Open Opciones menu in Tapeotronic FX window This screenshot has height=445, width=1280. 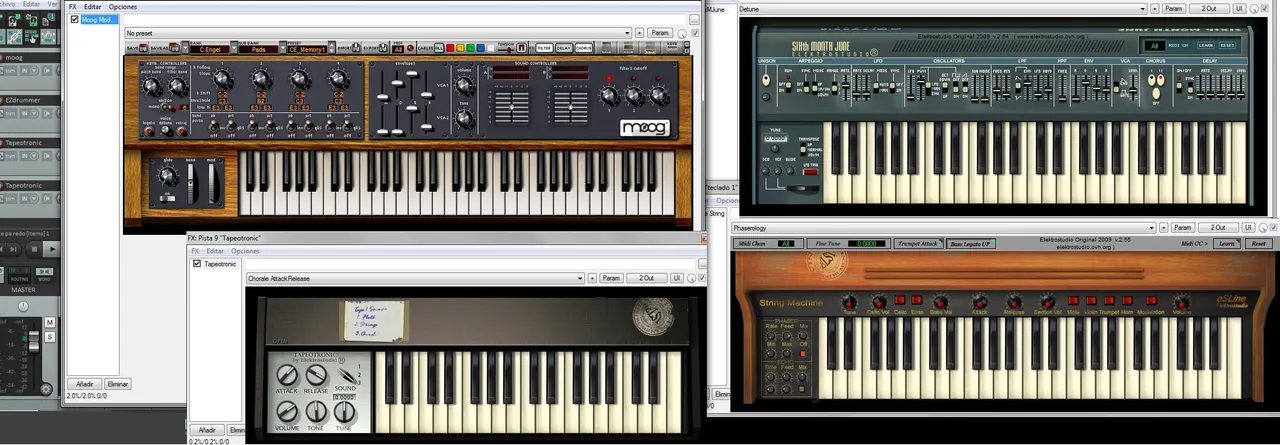245,251
